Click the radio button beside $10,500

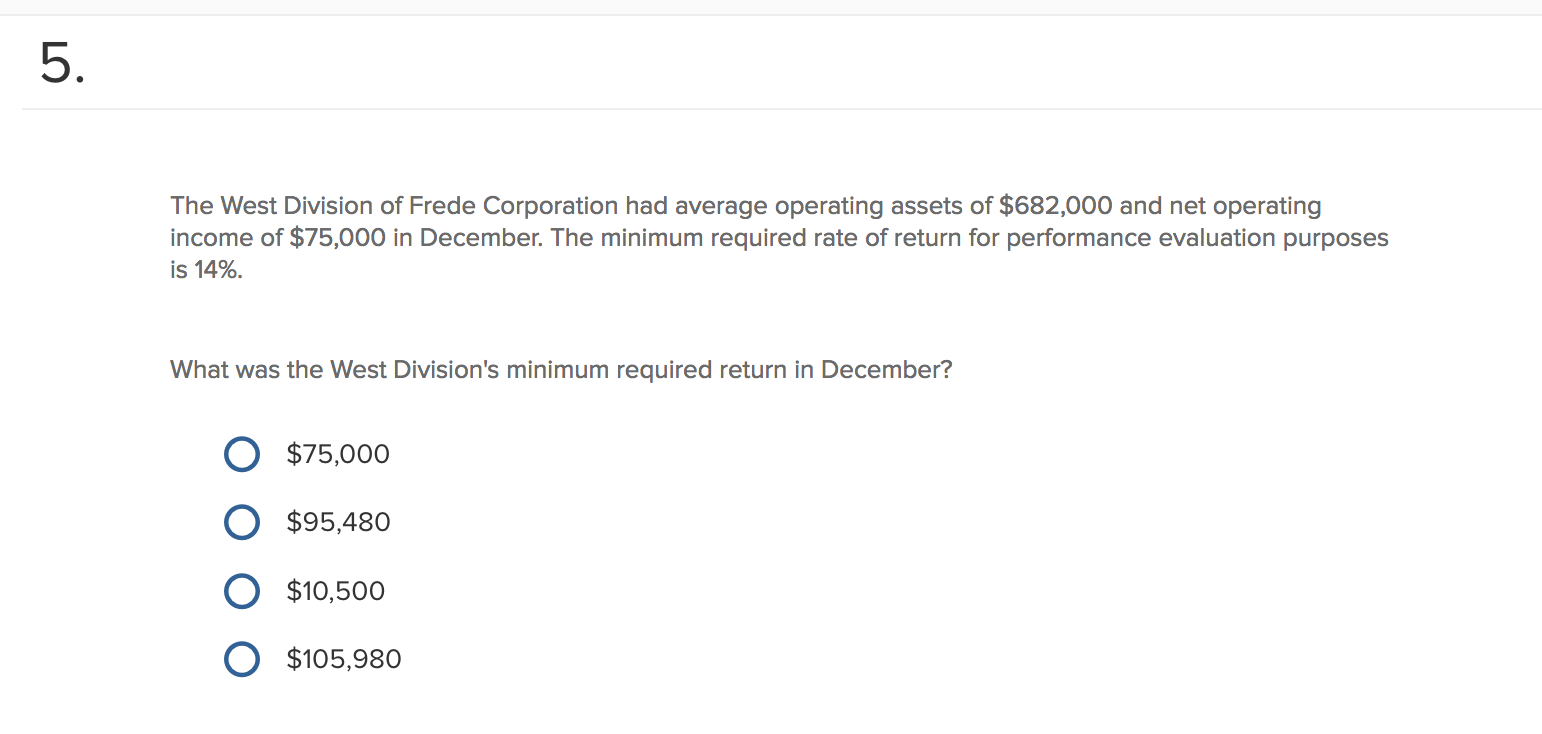[241, 591]
